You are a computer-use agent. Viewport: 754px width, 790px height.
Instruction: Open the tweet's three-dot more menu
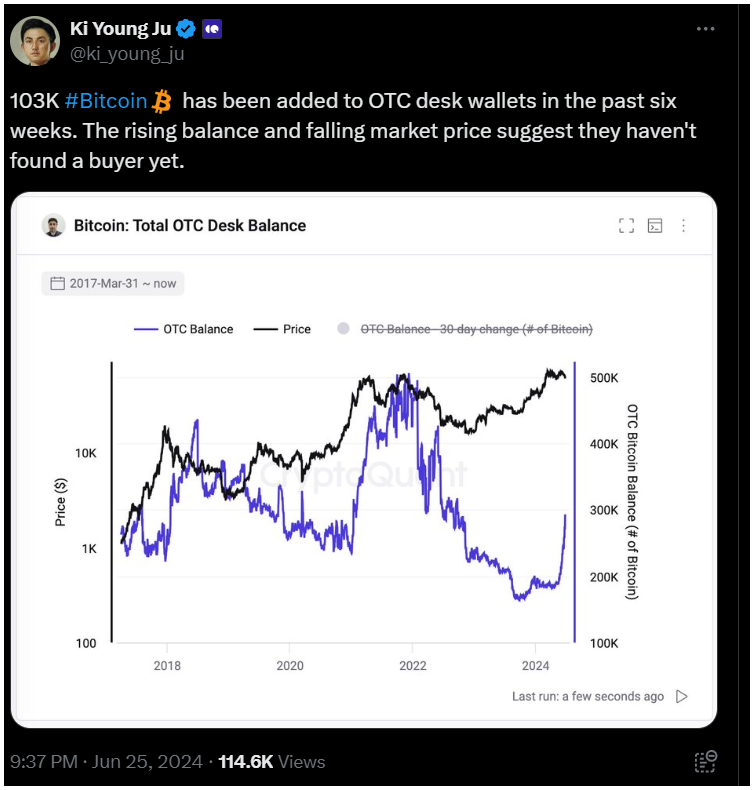(x=705, y=29)
